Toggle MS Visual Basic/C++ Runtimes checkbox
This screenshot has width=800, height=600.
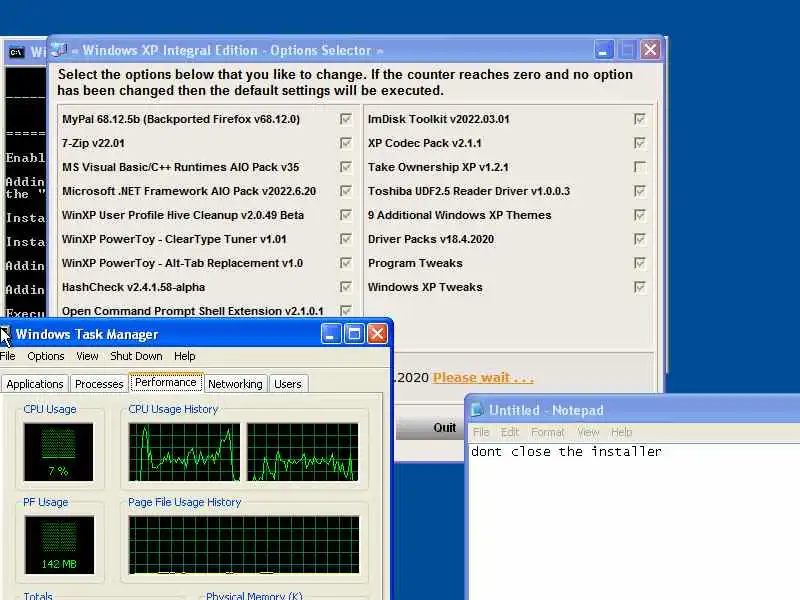(x=345, y=167)
